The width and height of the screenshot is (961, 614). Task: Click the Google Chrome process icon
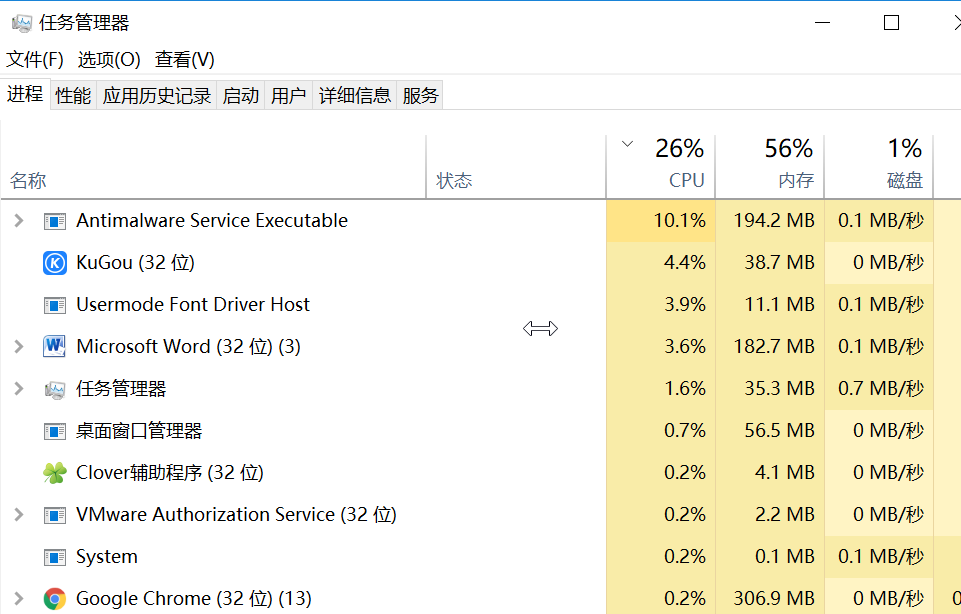(x=55, y=599)
